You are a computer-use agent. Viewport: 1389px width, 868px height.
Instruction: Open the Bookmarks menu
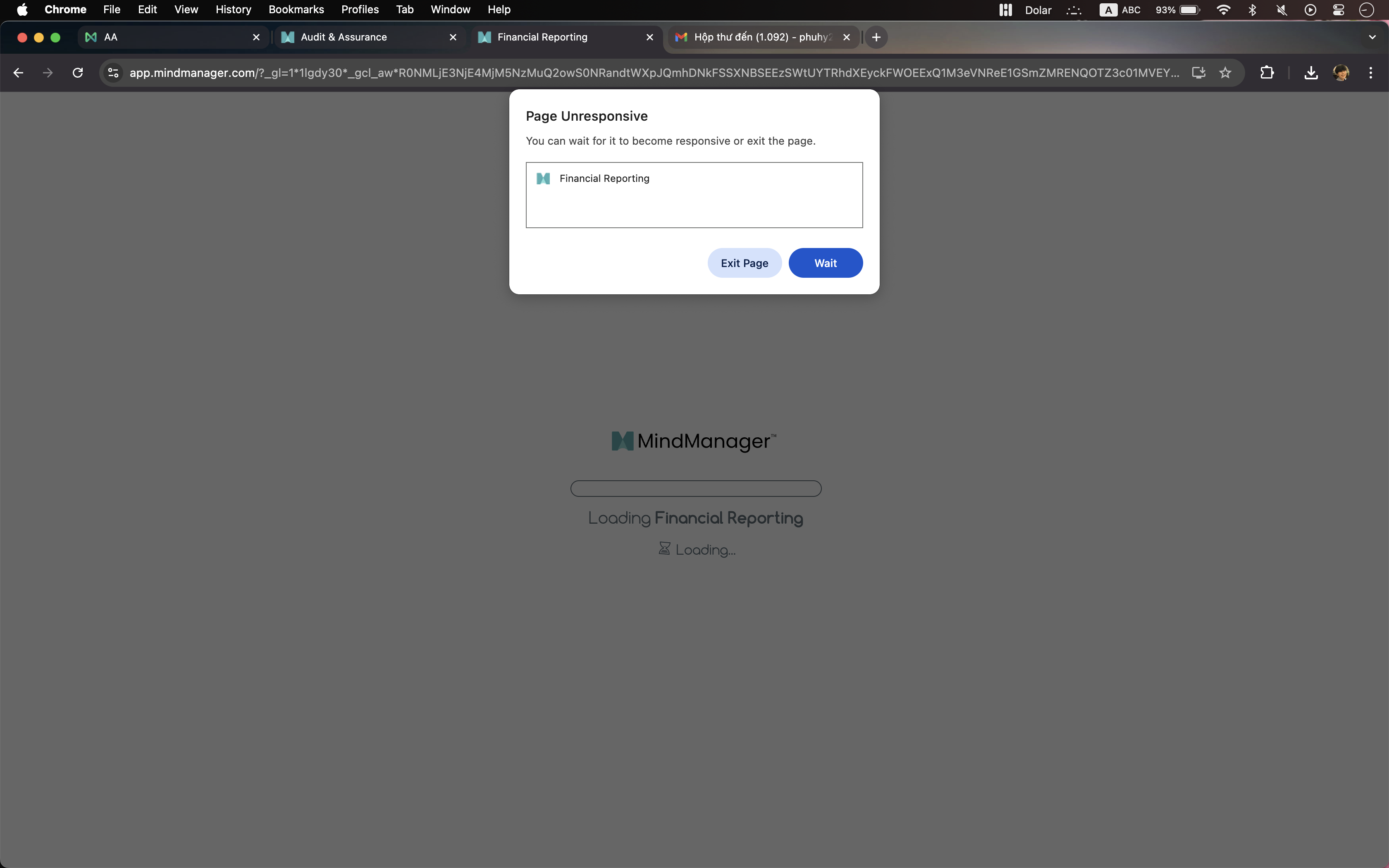click(x=296, y=10)
